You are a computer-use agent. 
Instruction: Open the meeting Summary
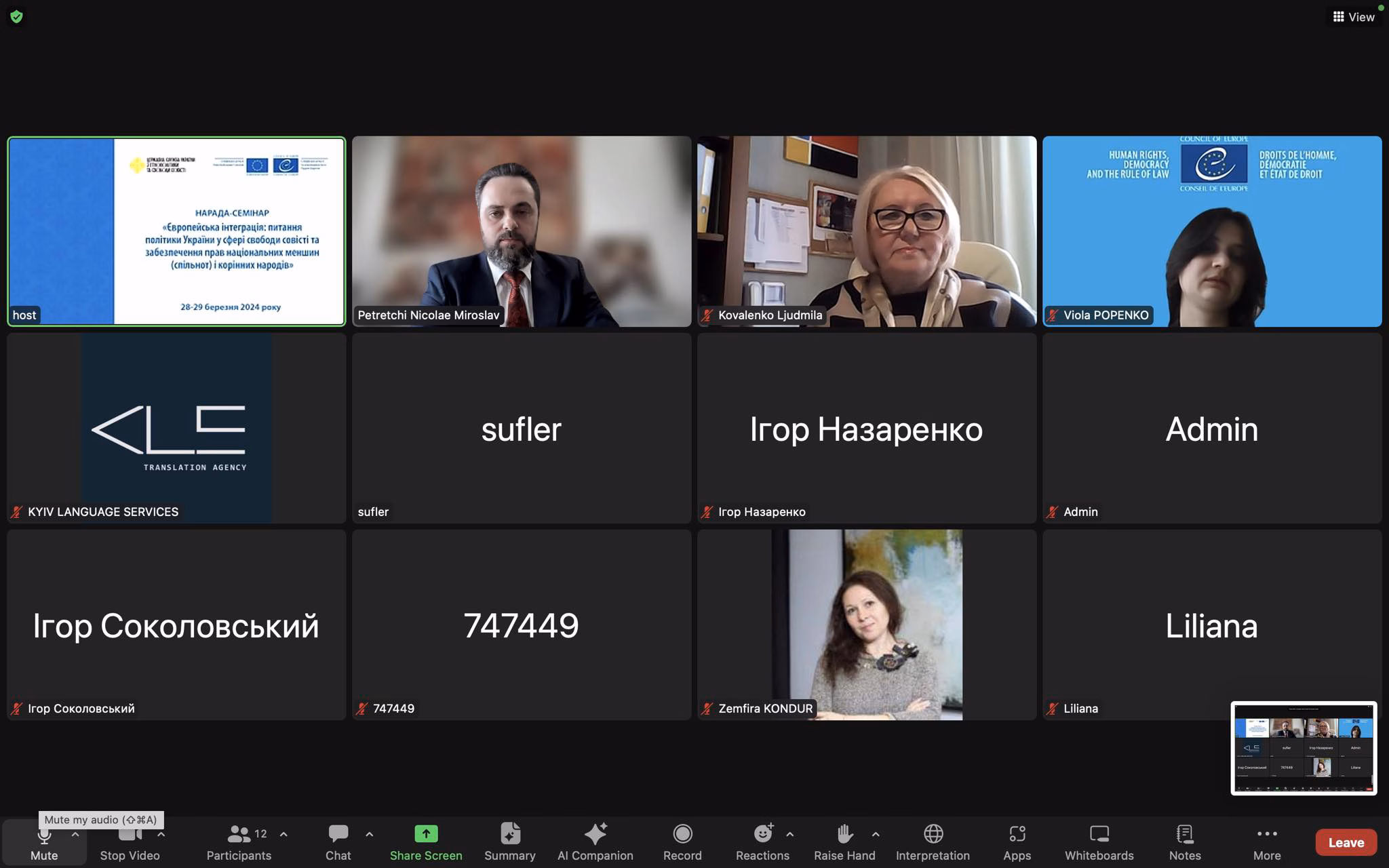510,842
